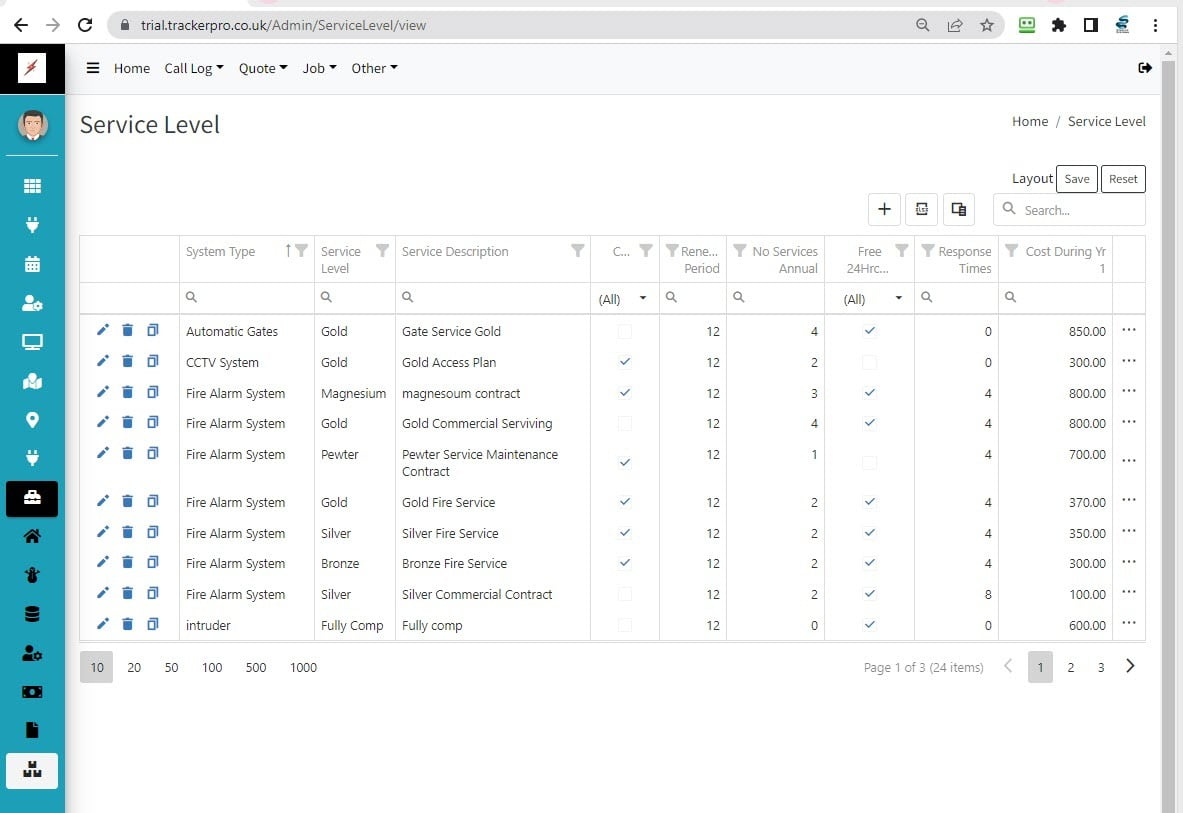
Task: Delete the CCTV System row using trash icon
Action: coord(127,362)
